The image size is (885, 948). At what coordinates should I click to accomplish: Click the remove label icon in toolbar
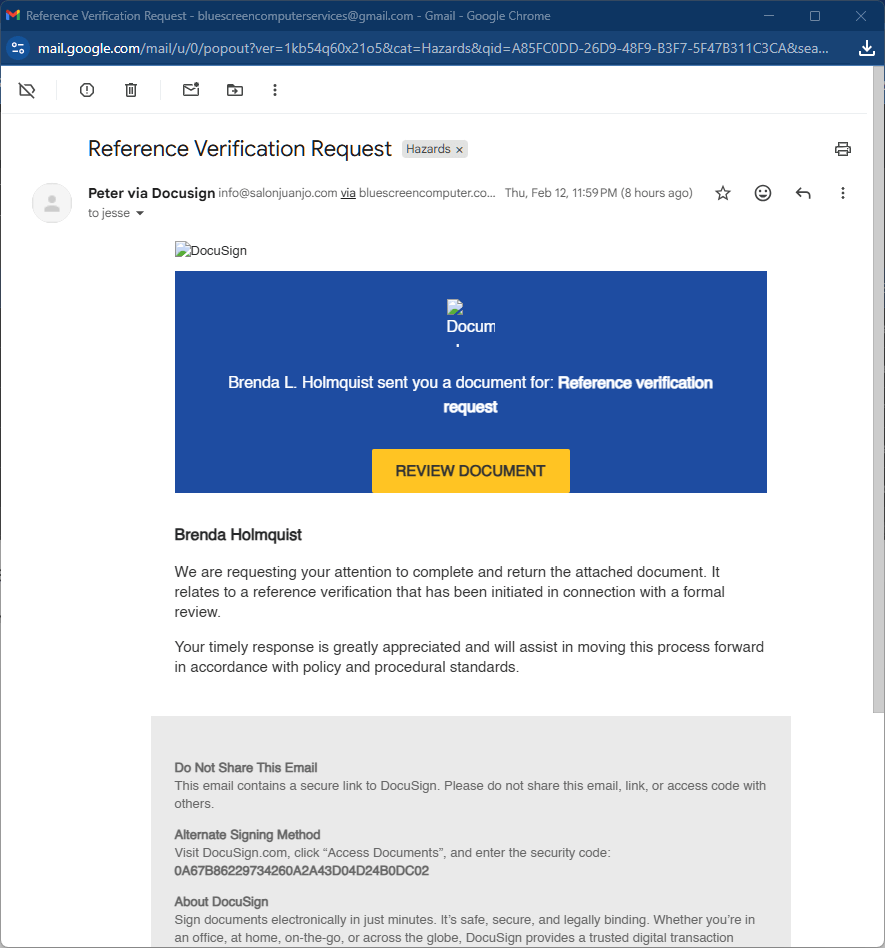(27, 90)
